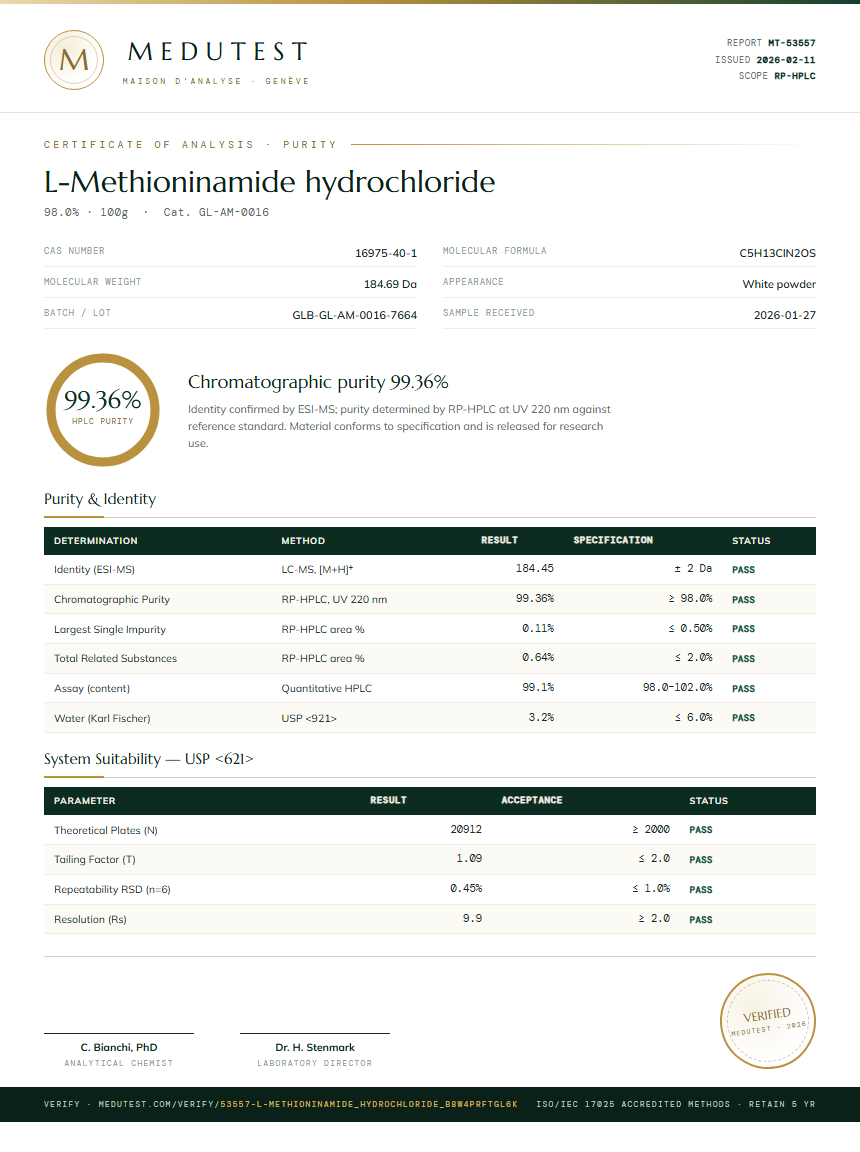Select the 0.64% related substances result
860x1152 pixels.
(538, 658)
